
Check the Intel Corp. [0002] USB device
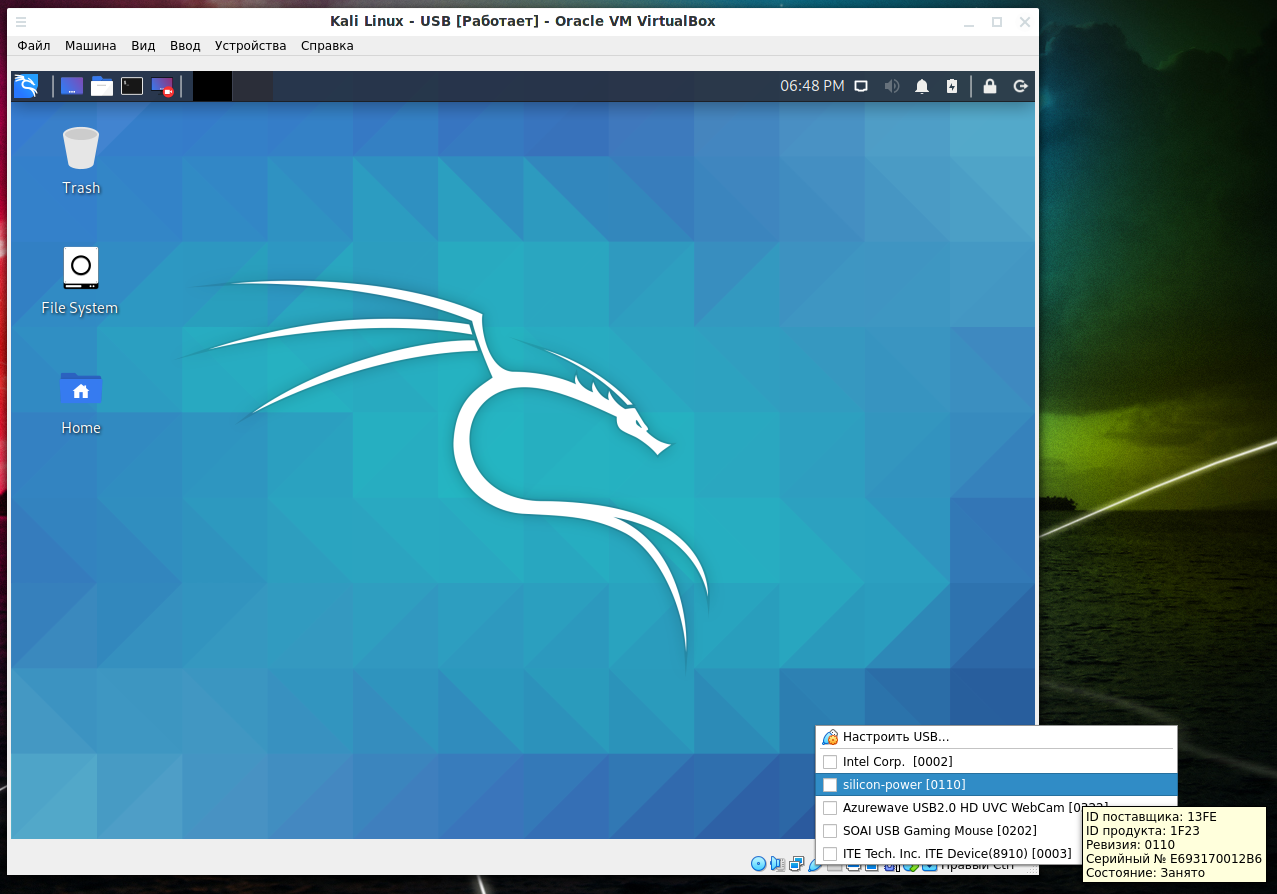[x=830, y=762]
